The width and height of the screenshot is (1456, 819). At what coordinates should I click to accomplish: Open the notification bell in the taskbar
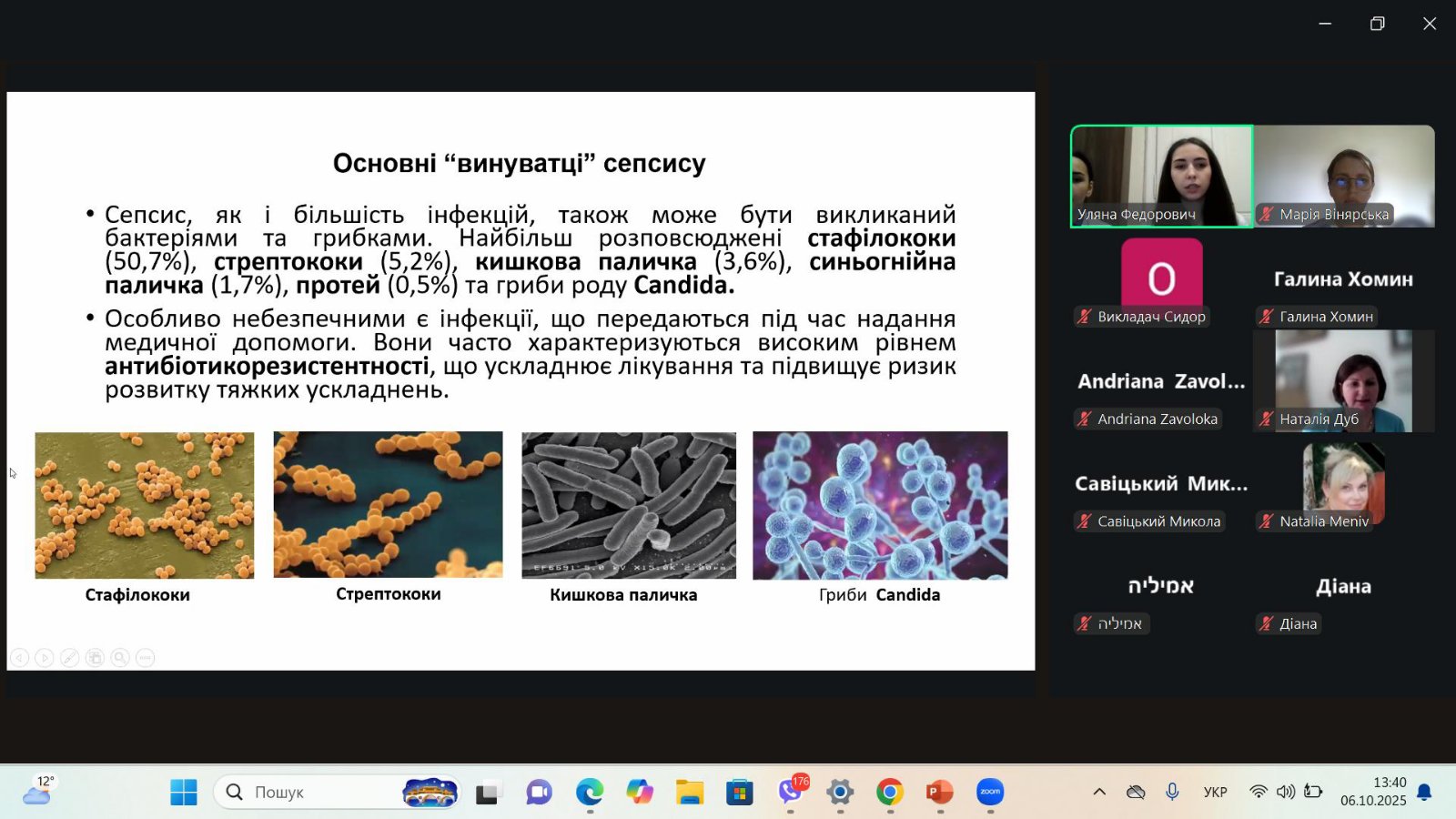tap(1424, 792)
